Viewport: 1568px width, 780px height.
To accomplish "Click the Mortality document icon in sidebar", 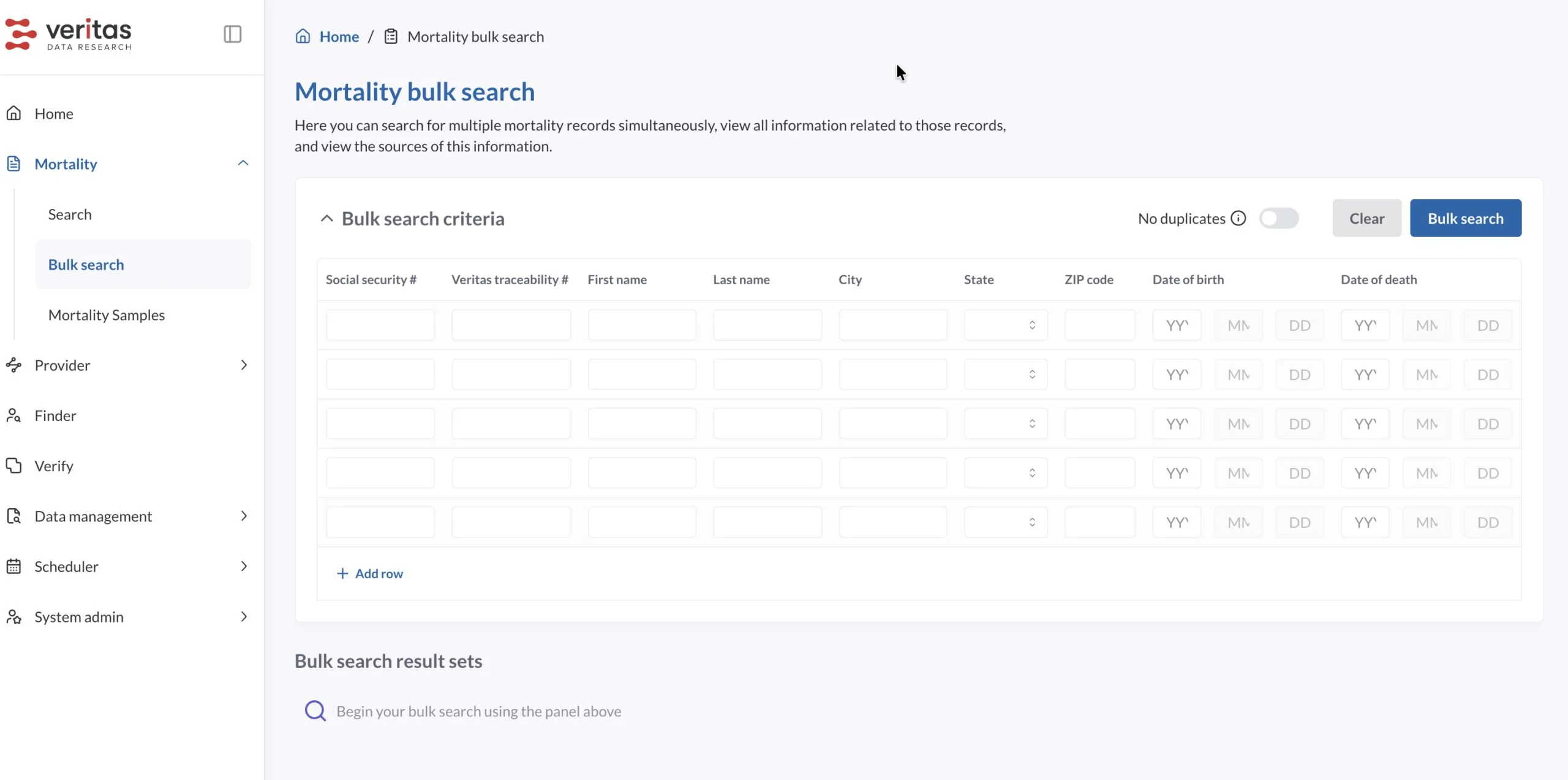I will click(x=13, y=164).
